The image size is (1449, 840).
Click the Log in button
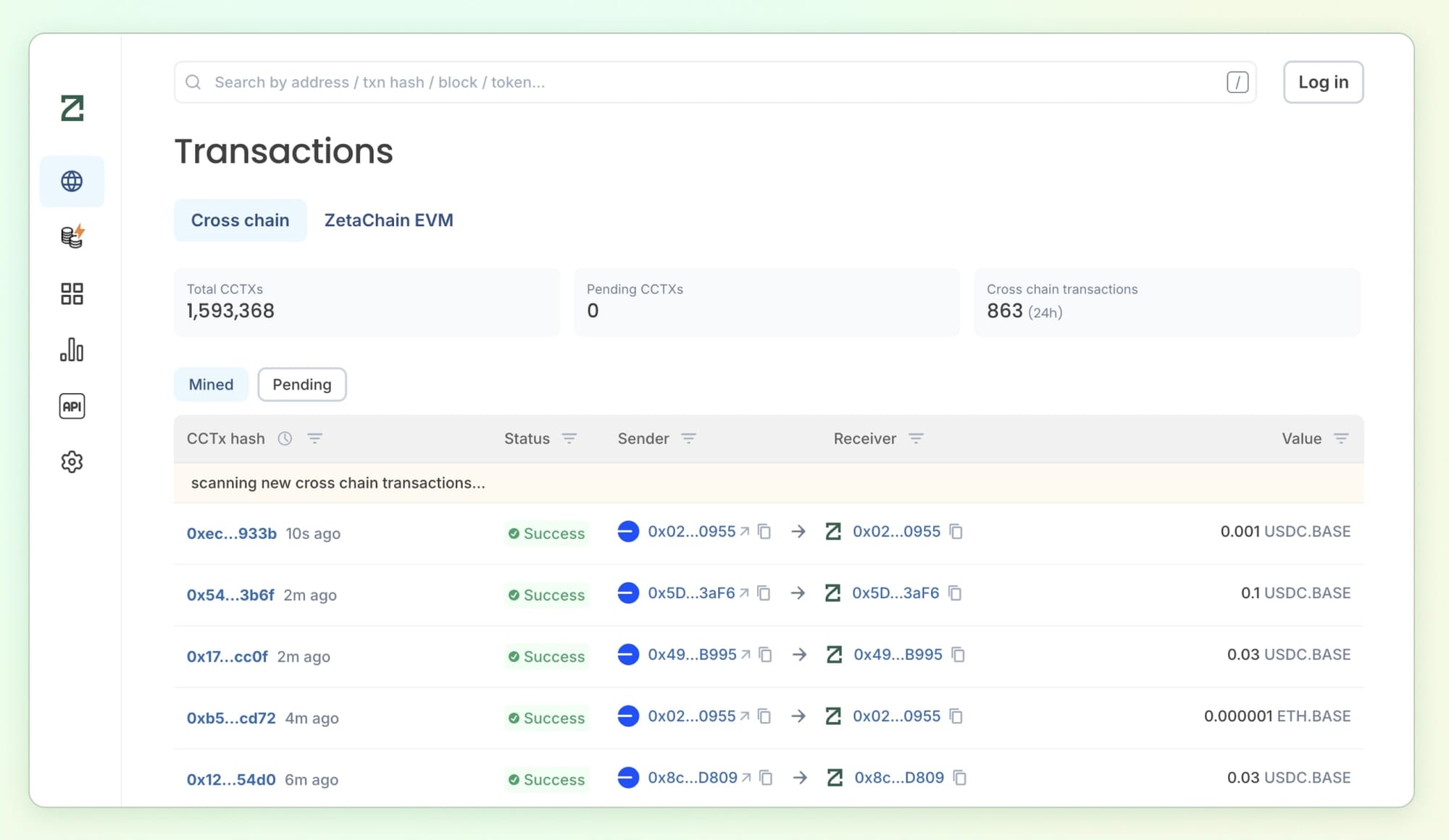pos(1323,83)
